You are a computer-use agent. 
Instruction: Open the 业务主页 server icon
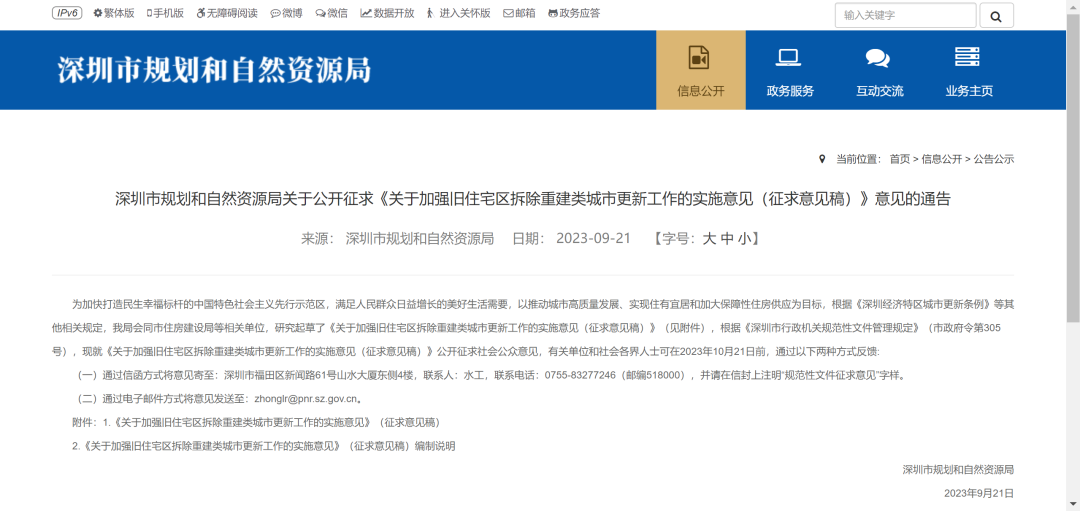(x=968, y=58)
